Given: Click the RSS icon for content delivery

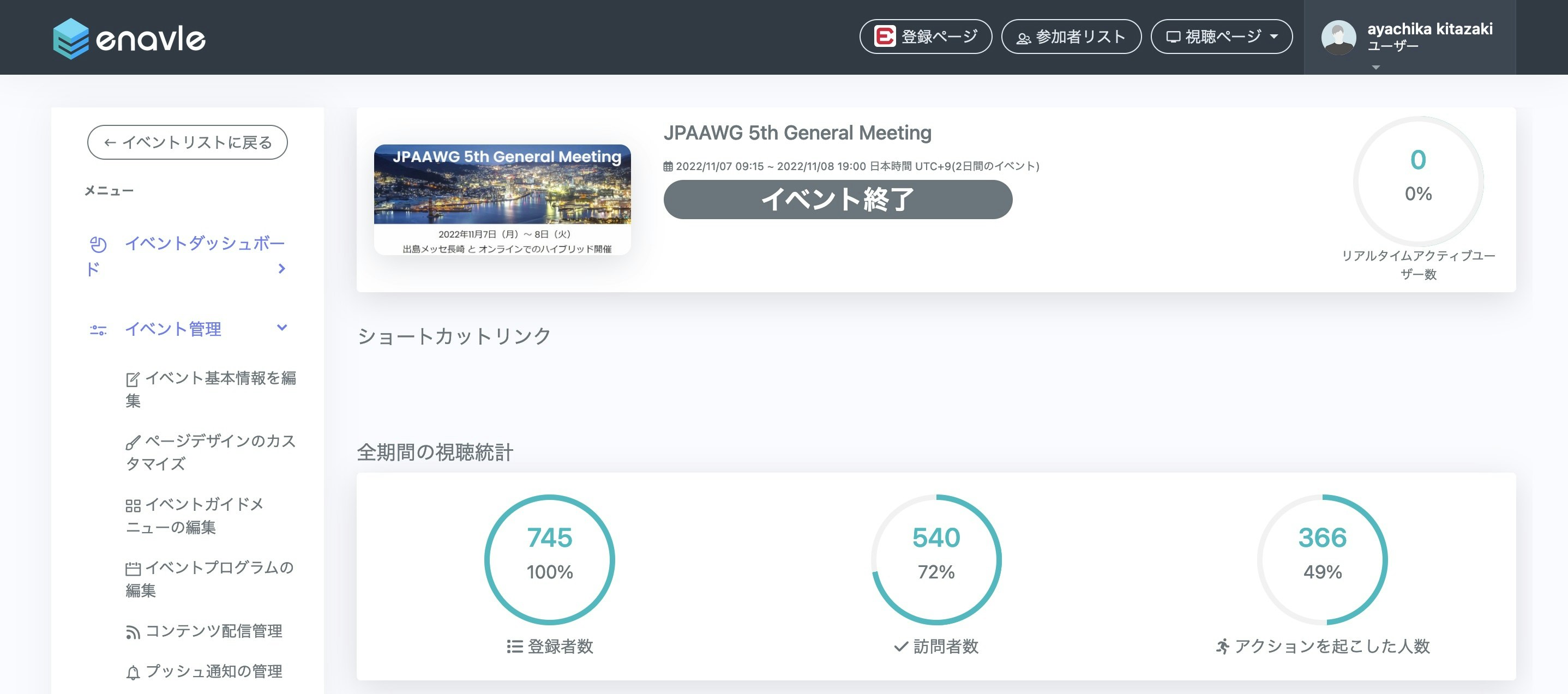Looking at the screenshot, I should [x=133, y=632].
